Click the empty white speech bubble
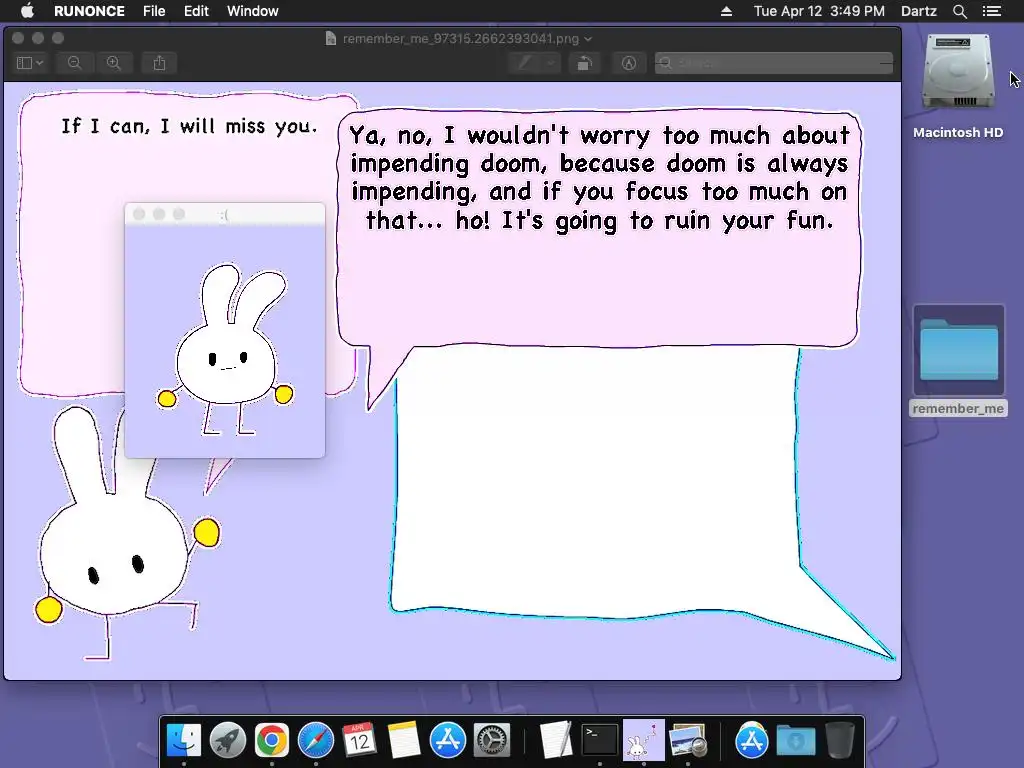This screenshot has width=1024, height=768. click(x=598, y=483)
